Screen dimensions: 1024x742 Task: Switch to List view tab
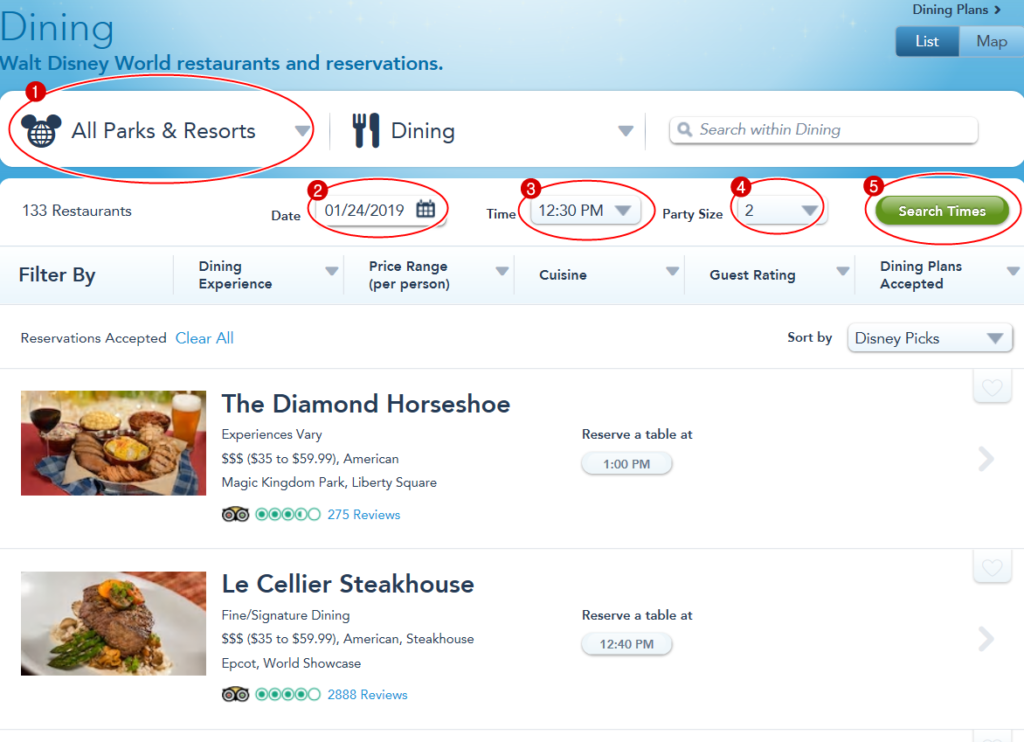pos(927,41)
